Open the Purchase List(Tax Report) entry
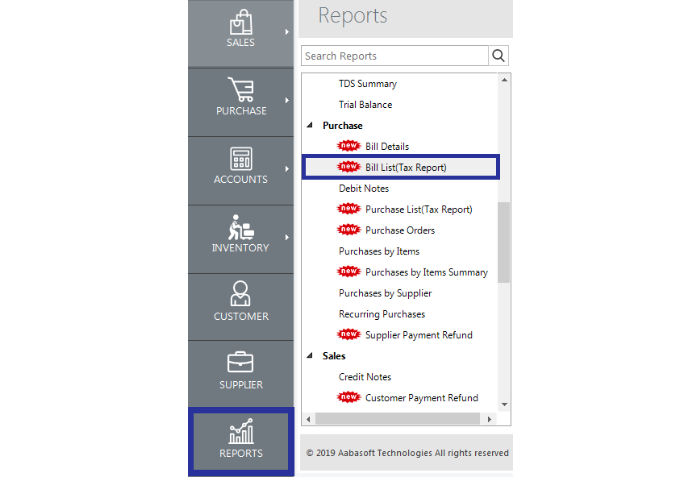The height and width of the screenshot is (477, 700). pos(419,209)
